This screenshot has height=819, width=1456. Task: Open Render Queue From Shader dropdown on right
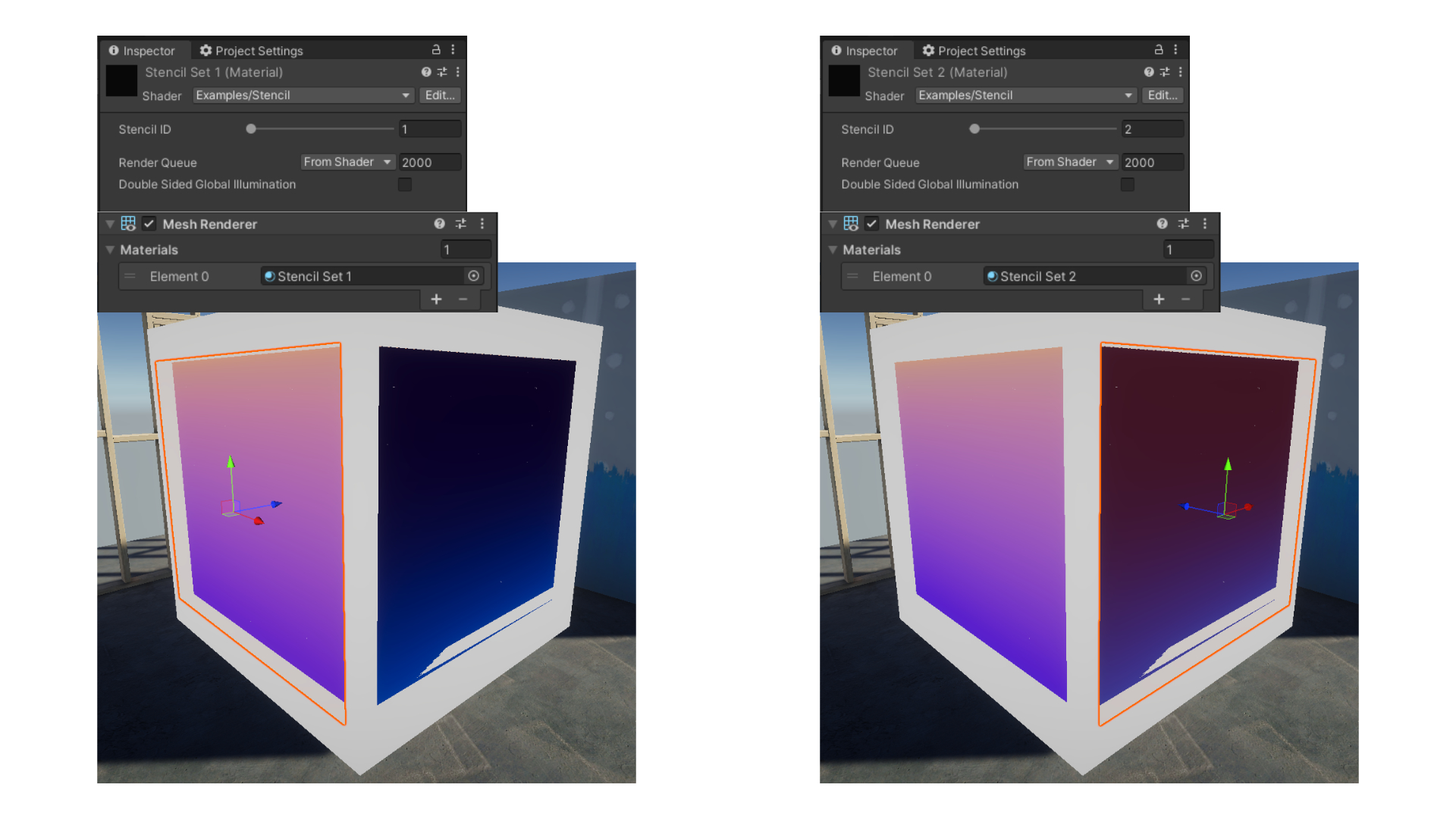[1069, 162]
